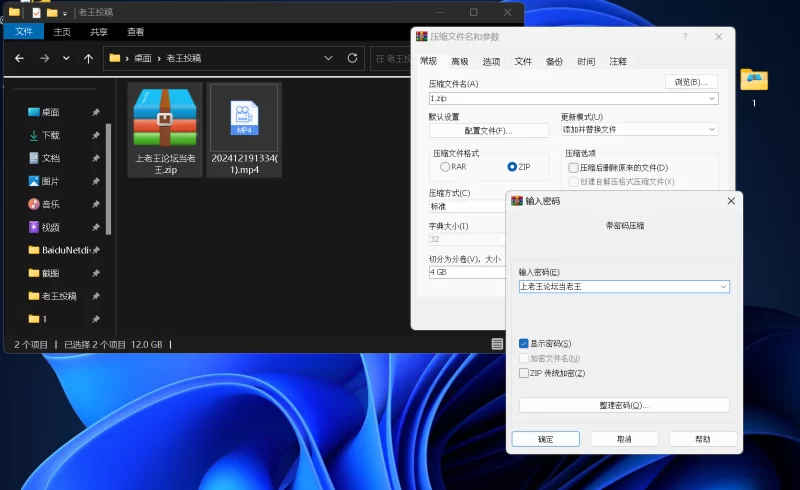Switch to details view in Explorer status bar
The image size is (800, 490).
497,344
